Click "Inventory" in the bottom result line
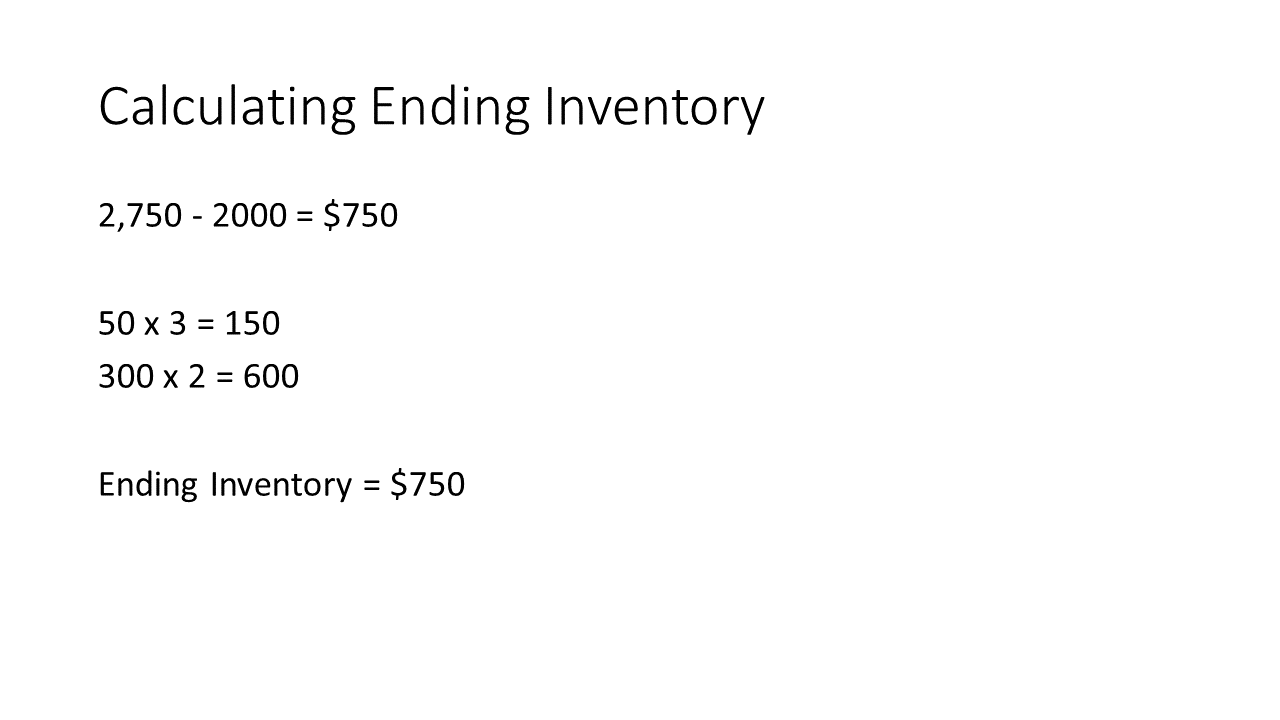Image resolution: width=1280 pixels, height=720 pixels. point(282,485)
